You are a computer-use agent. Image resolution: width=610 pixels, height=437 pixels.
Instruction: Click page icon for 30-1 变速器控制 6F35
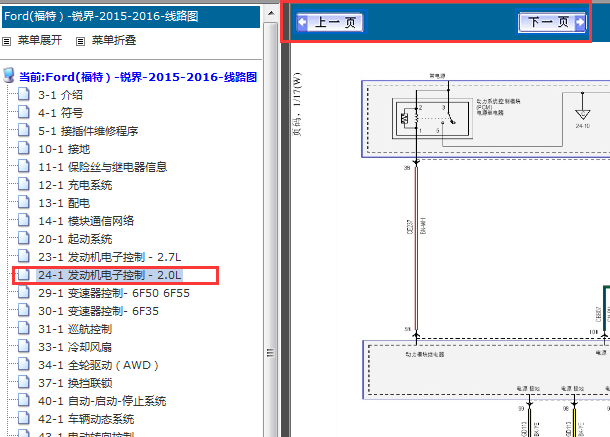tap(24, 310)
